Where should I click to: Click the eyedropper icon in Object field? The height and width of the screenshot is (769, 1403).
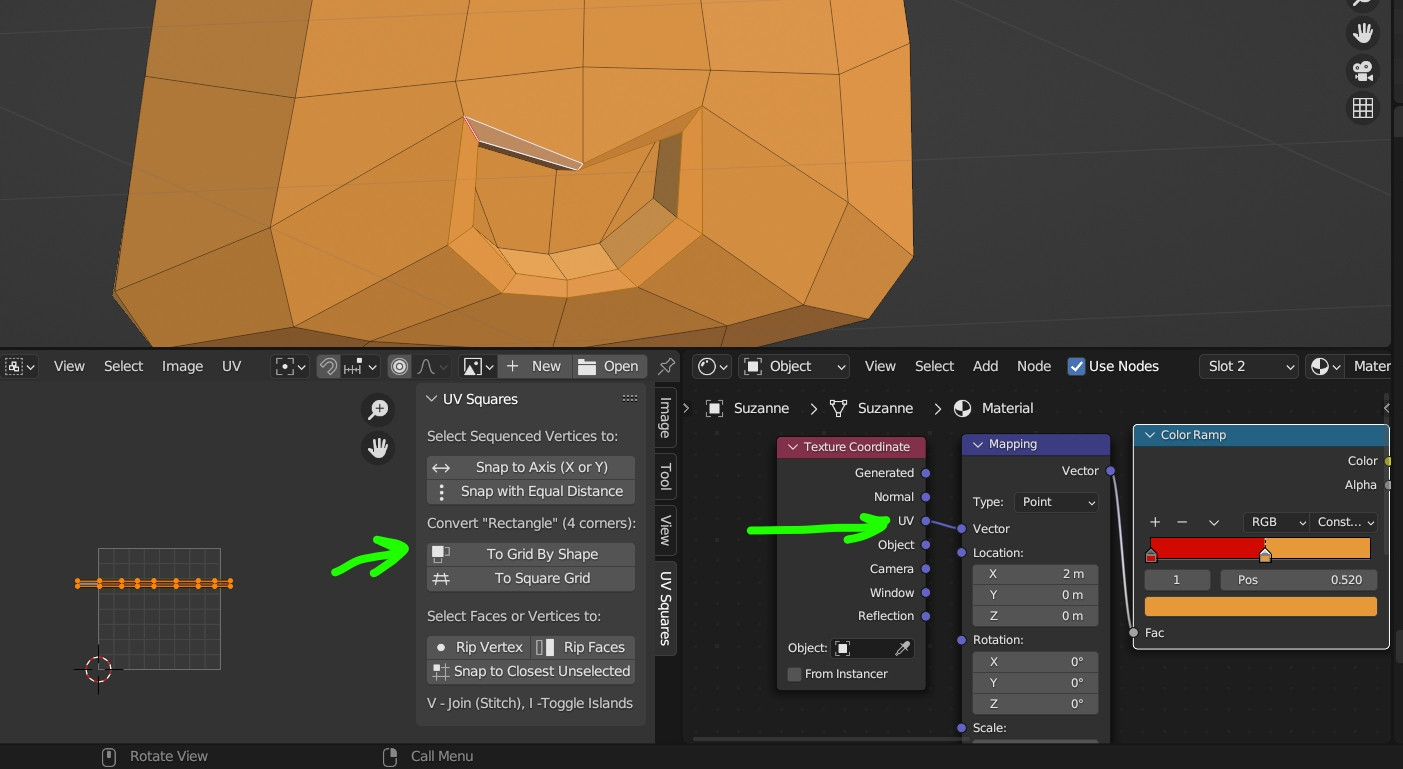(x=903, y=648)
